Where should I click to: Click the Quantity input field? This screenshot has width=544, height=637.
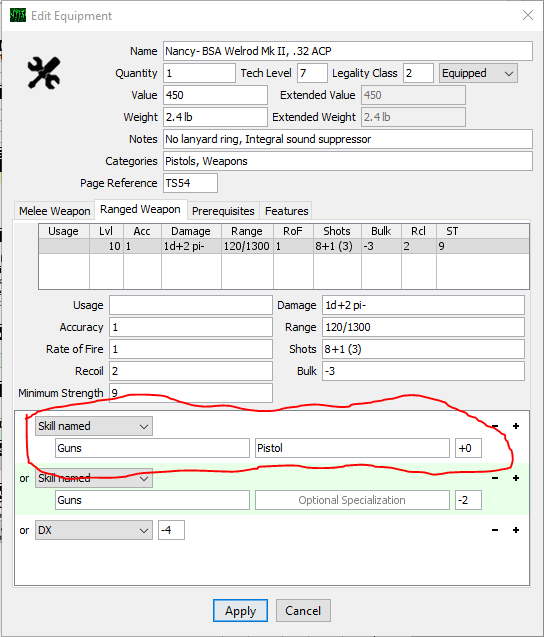(199, 73)
